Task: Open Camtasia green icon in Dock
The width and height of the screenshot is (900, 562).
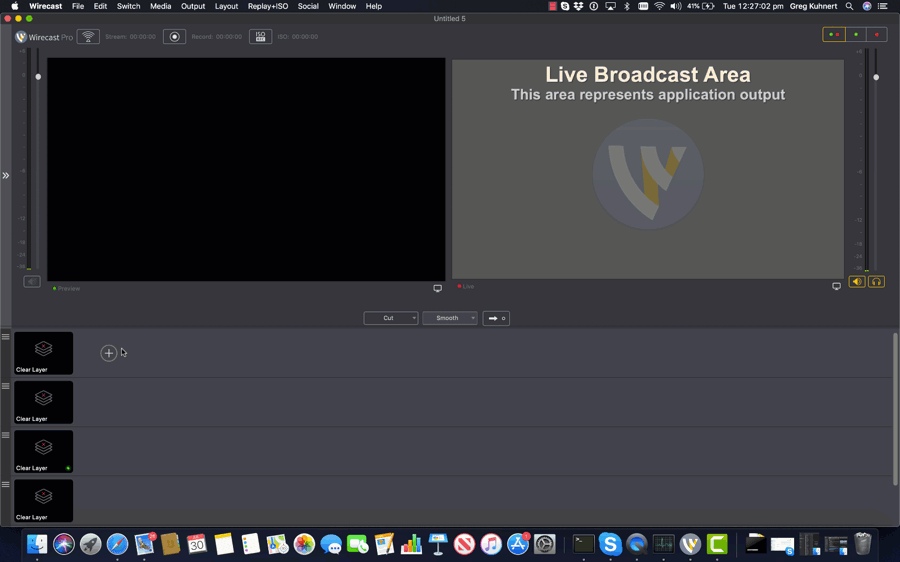Action: [x=717, y=544]
